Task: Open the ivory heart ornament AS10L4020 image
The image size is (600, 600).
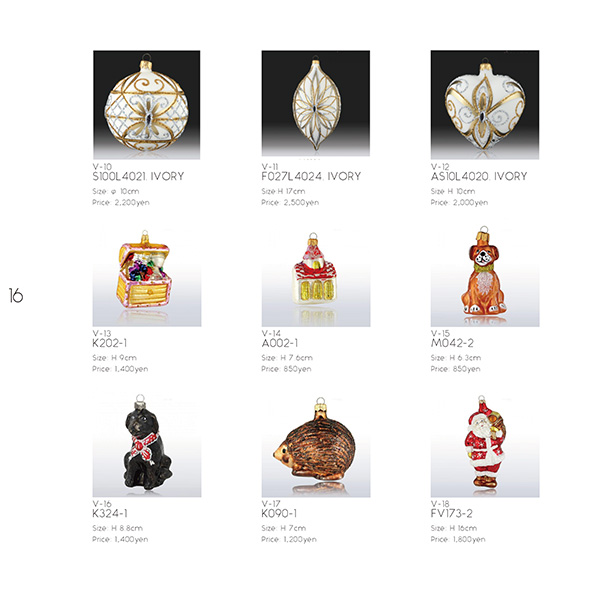Action: [x=485, y=104]
